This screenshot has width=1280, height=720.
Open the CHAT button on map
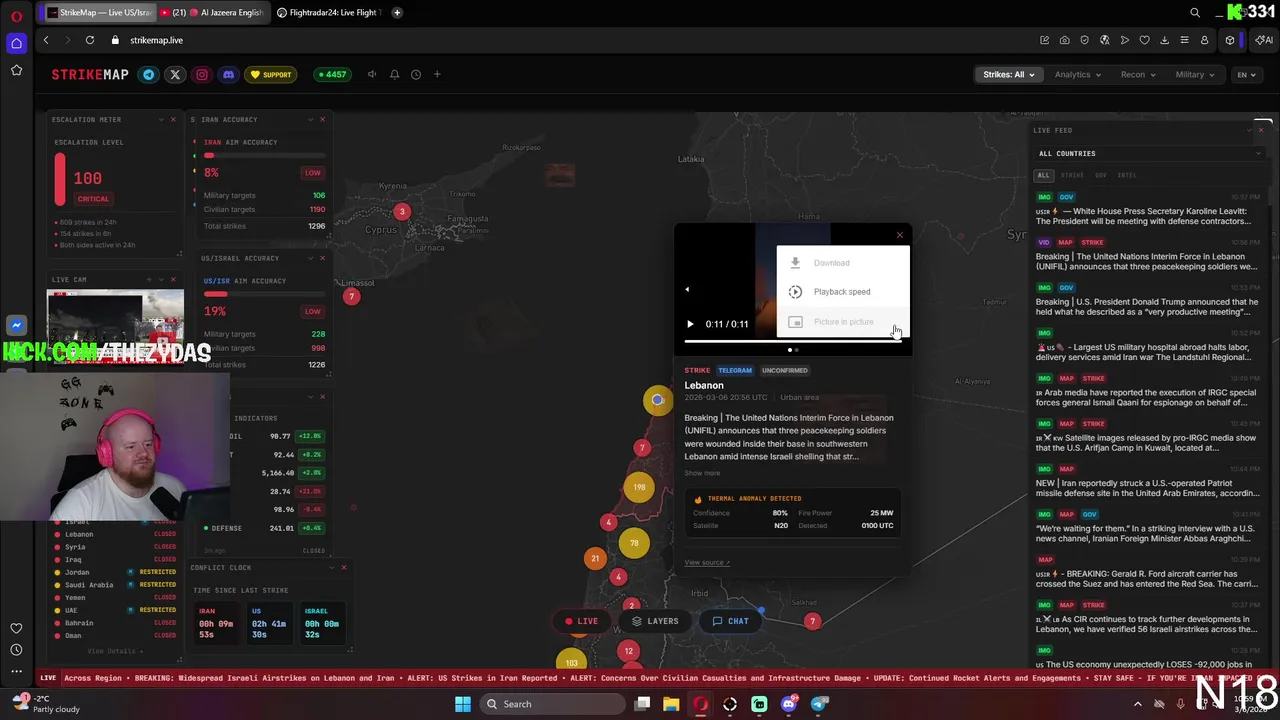(730, 621)
